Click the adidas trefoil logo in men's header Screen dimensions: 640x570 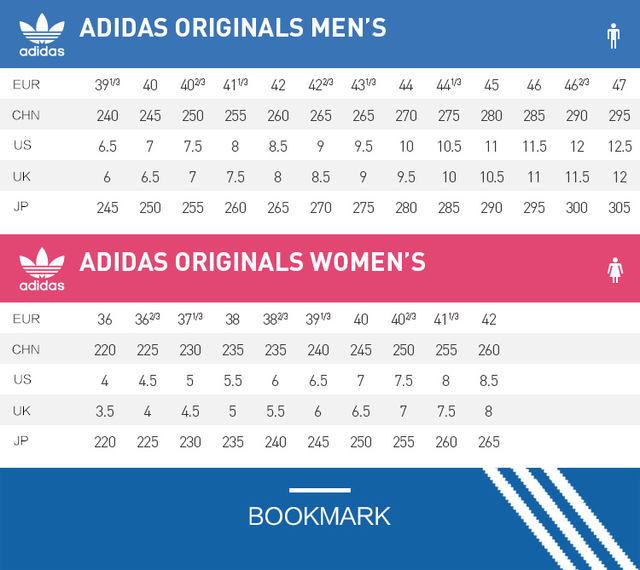coord(42,35)
